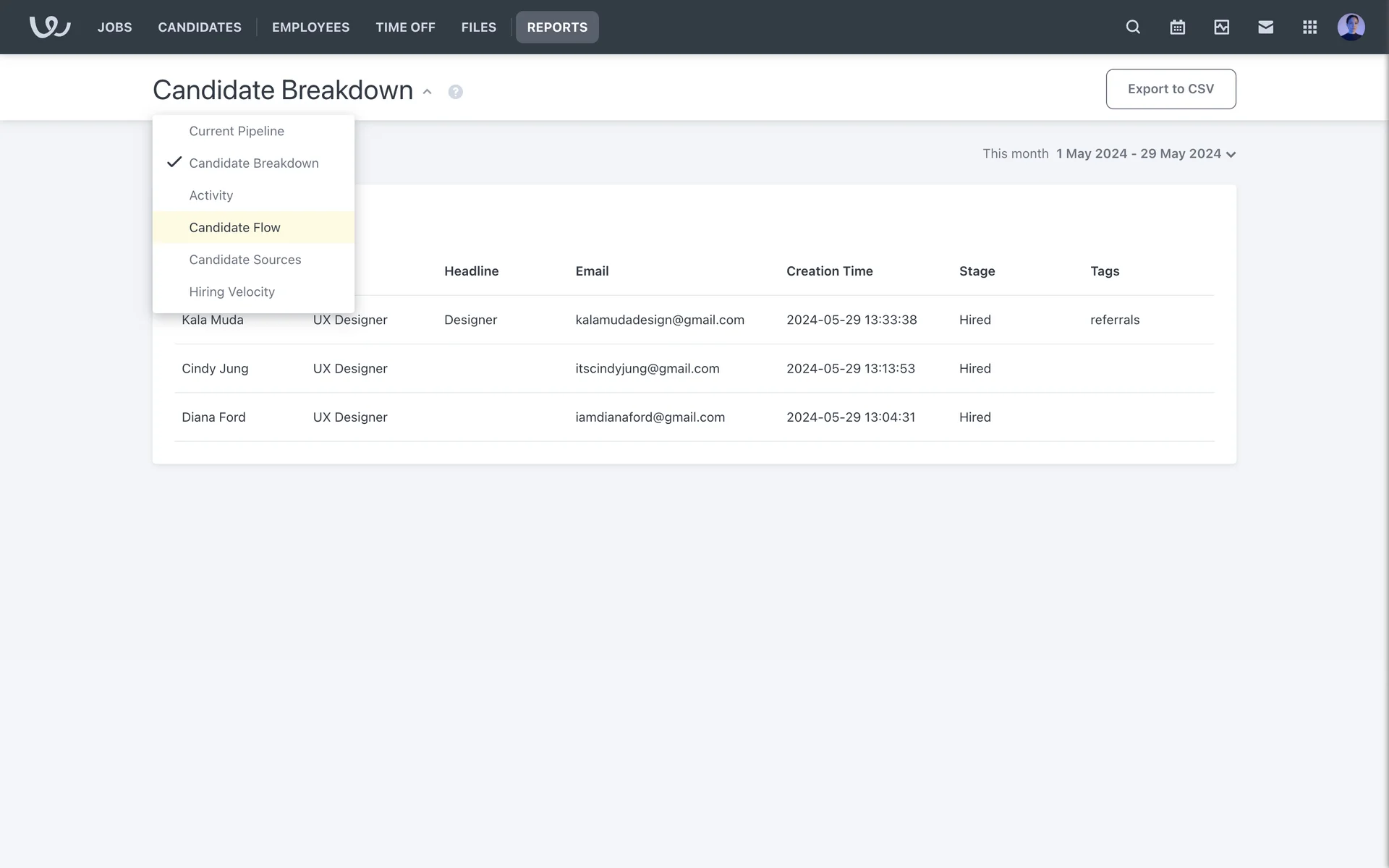The height and width of the screenshot is (868, 1389).
Task: Click the Export to CSV button
Action: click(1170, 89)
